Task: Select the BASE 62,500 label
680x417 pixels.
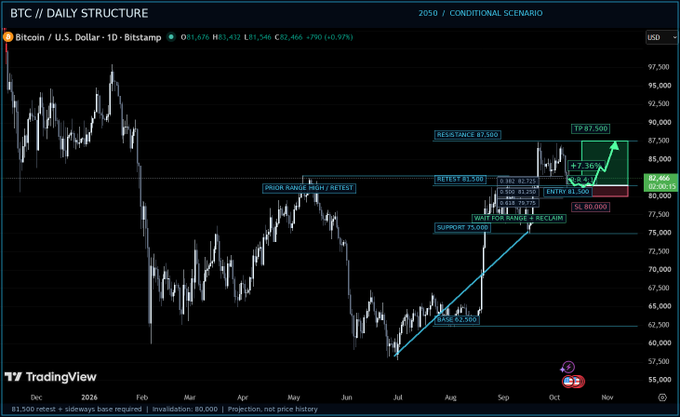Action: click(456, 319)
